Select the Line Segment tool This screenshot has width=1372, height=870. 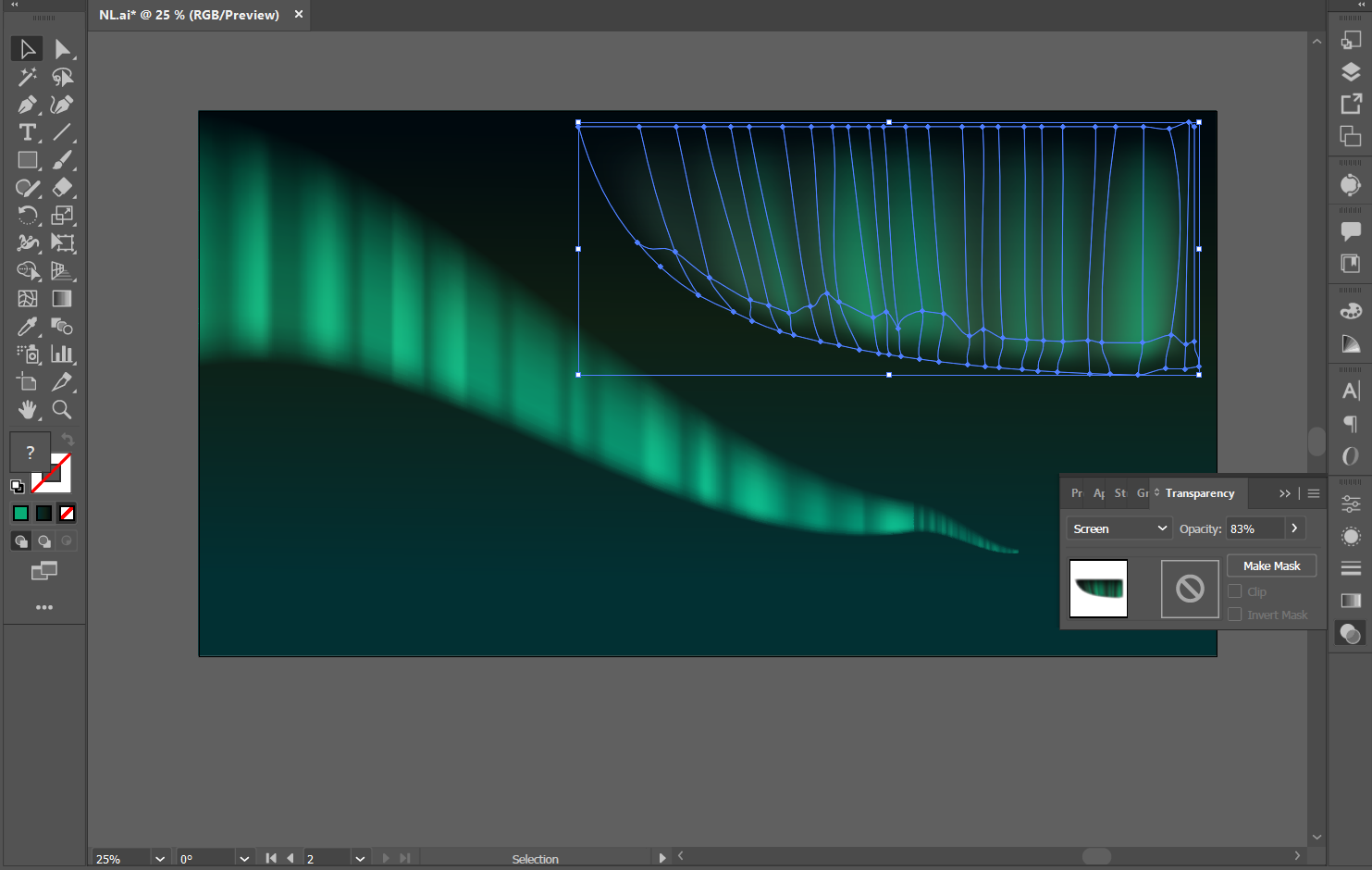coord(62,132)
